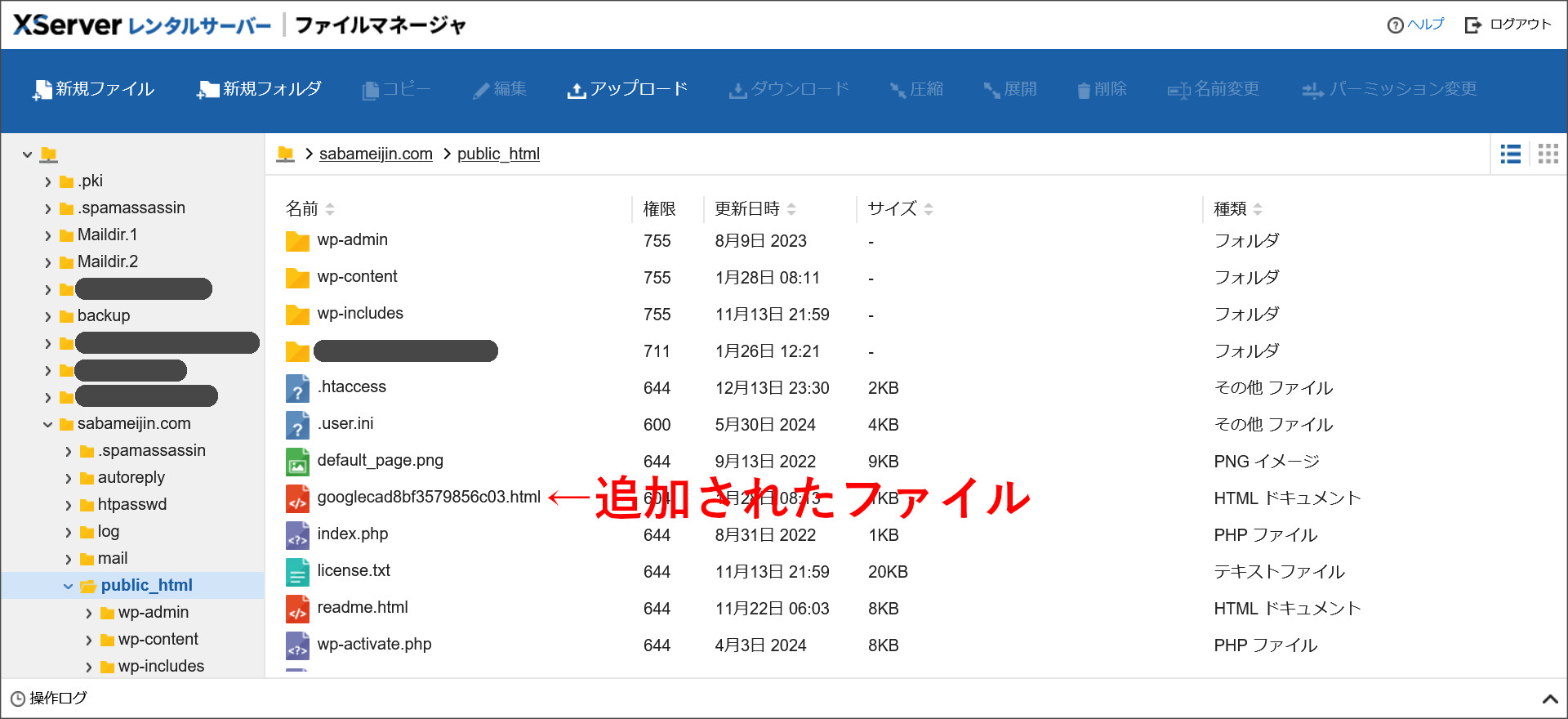Click the readme.html file icon

click(x=297, y=609)
